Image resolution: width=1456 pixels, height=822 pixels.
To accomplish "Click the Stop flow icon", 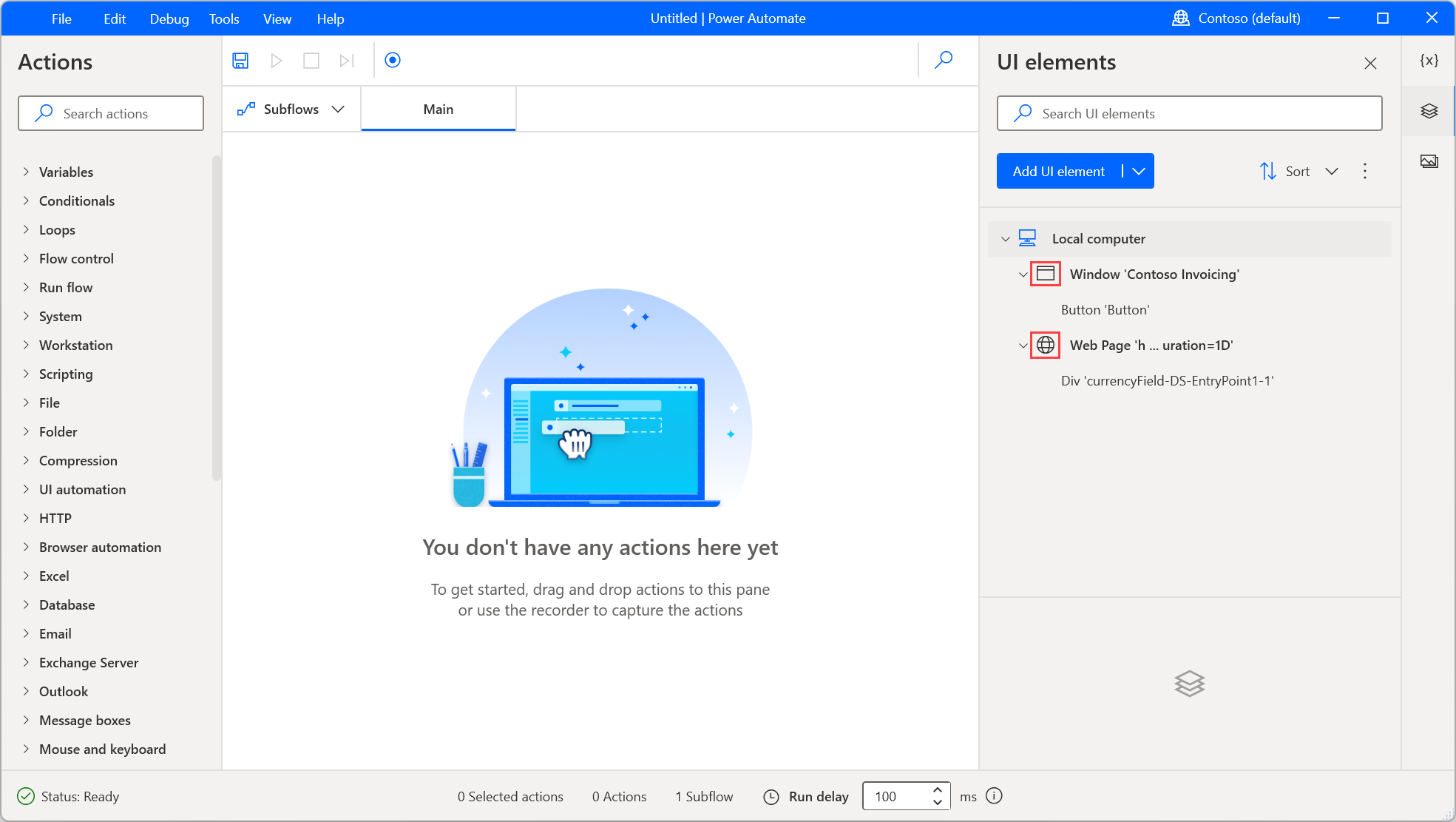I will (x=310, y=60).
